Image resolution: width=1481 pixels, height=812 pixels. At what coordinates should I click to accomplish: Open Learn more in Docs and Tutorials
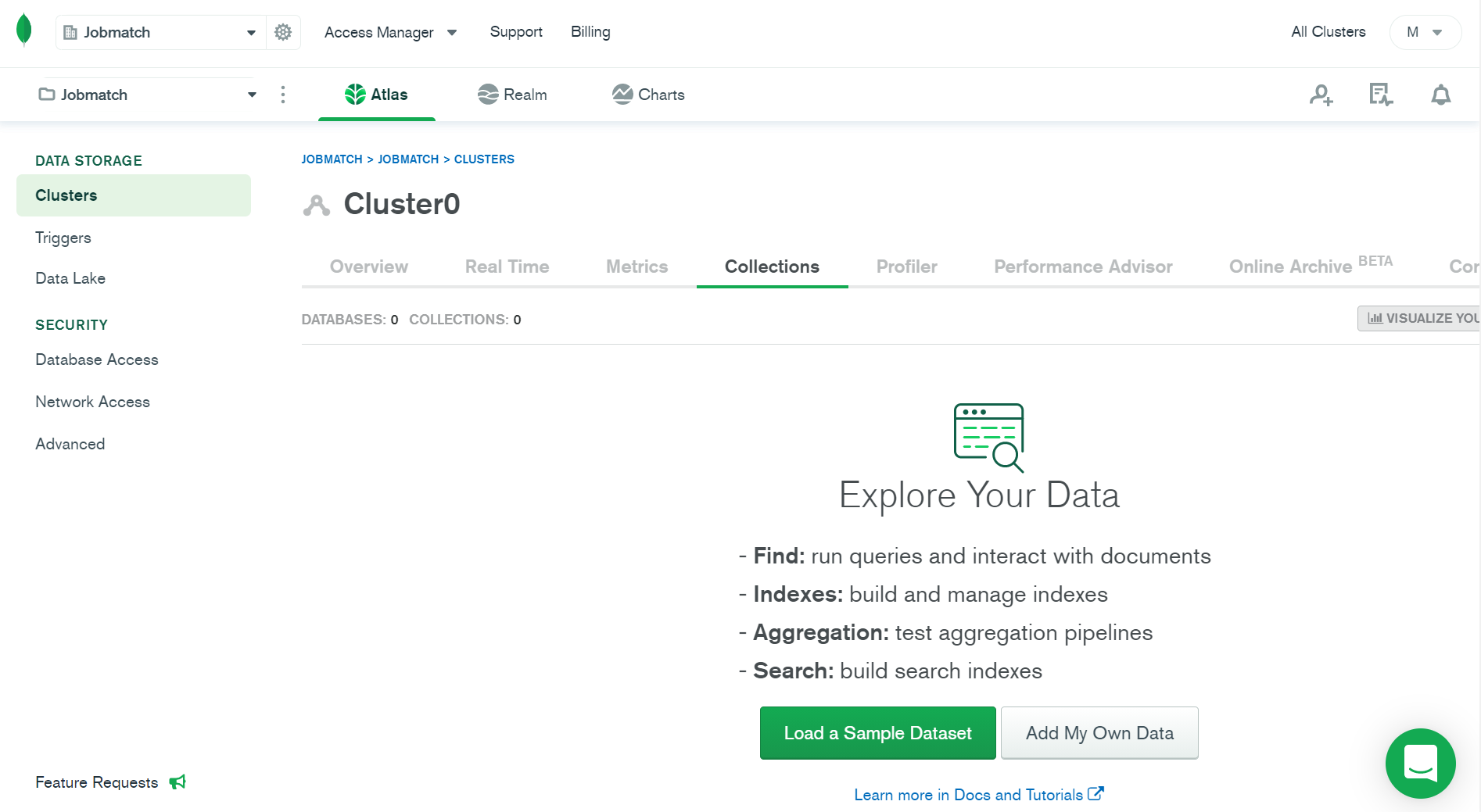tap(979, 795)
